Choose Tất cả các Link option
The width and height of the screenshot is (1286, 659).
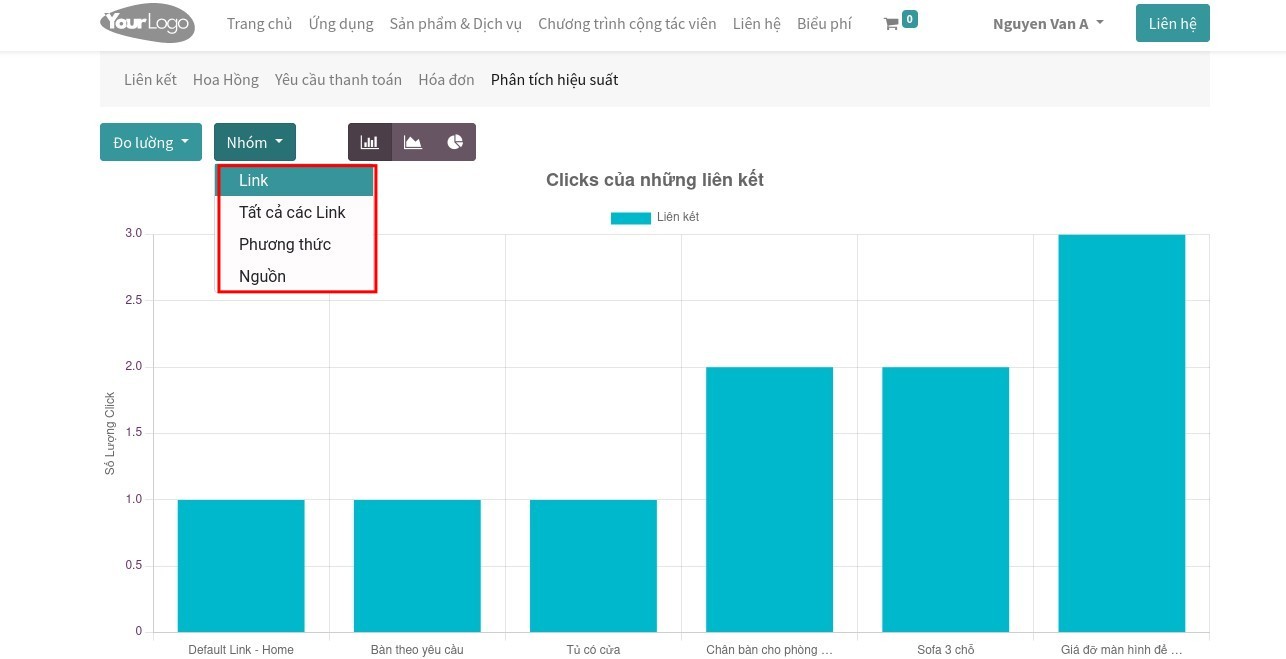click(x=296, y=212)
